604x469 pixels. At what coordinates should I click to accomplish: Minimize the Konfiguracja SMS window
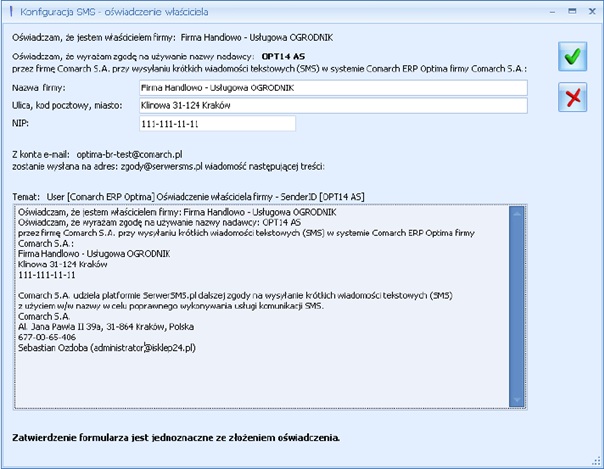(552, 12)
